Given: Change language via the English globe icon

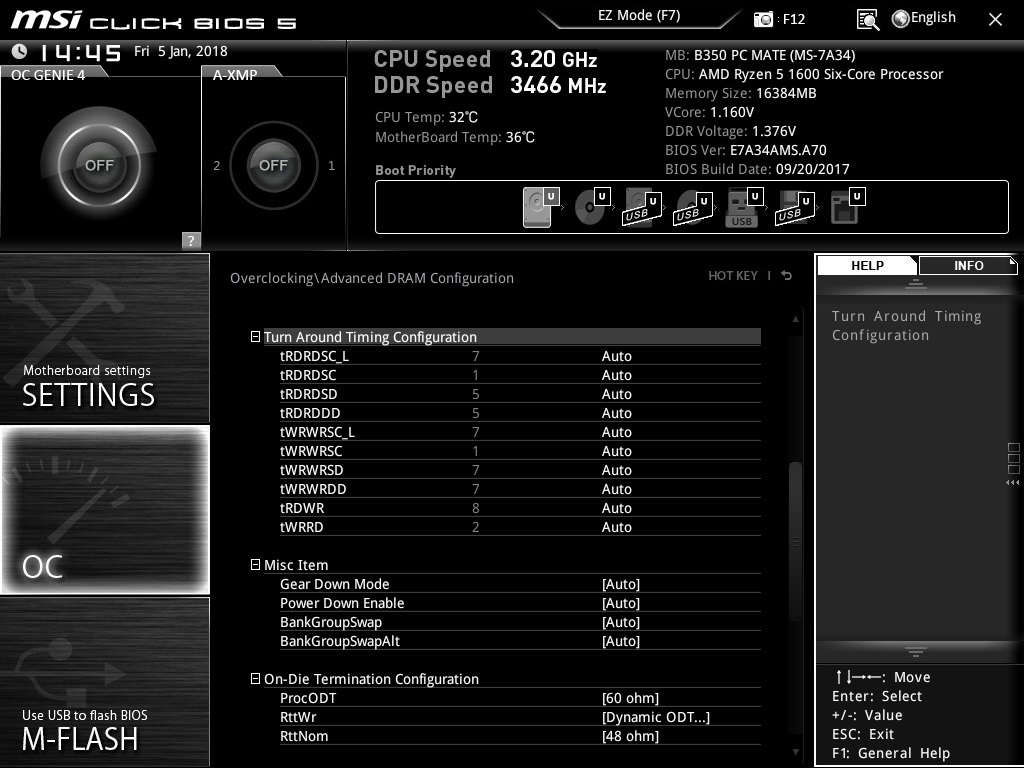Looking at the screenshot, I should click(923, 18).
